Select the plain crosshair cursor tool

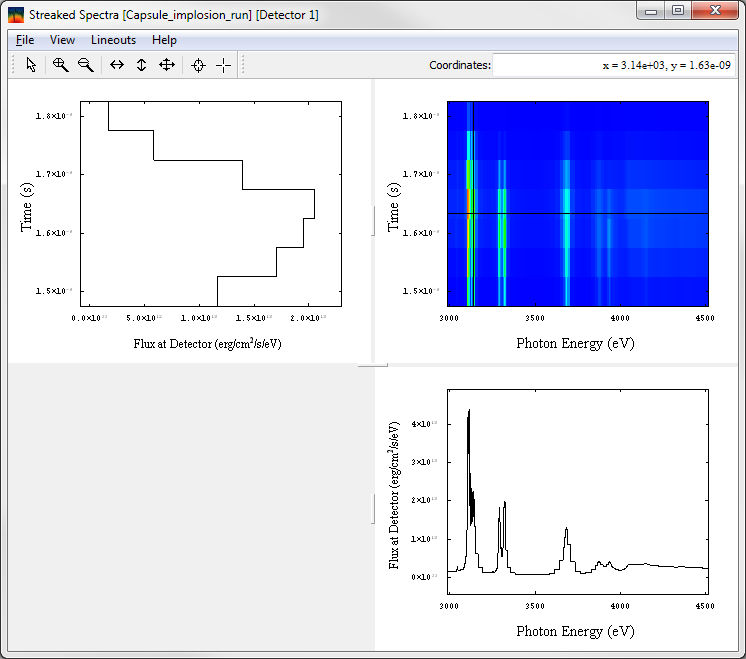(x=223, y=65)
